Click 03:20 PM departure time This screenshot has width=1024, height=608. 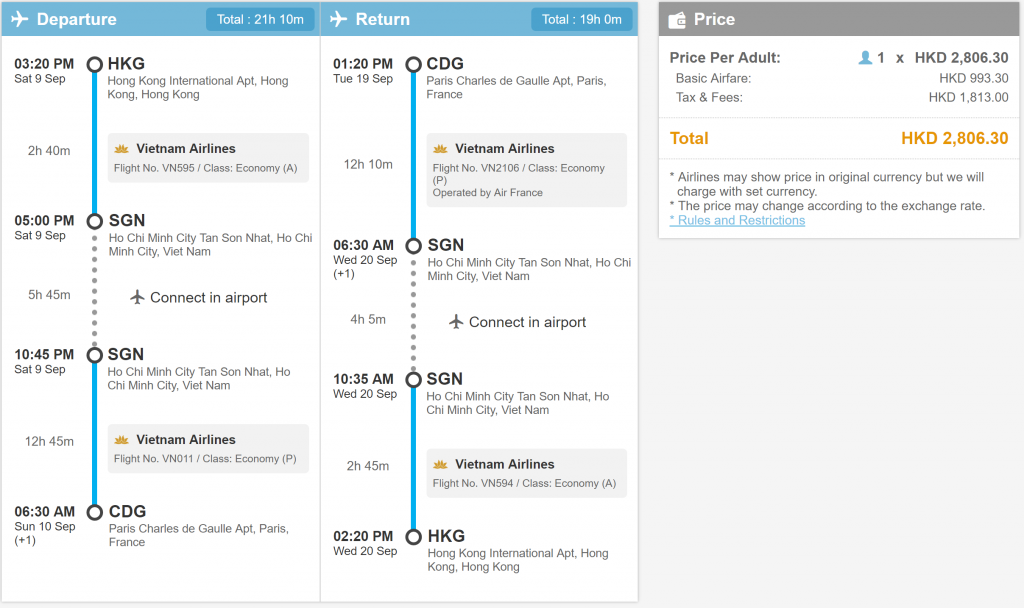pyautogui.click(x=44, y=64)
